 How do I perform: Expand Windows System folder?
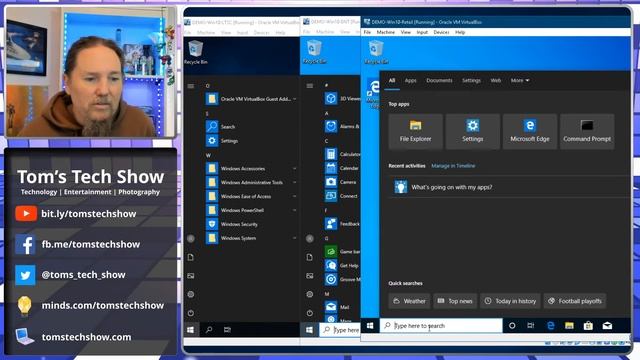251,238
